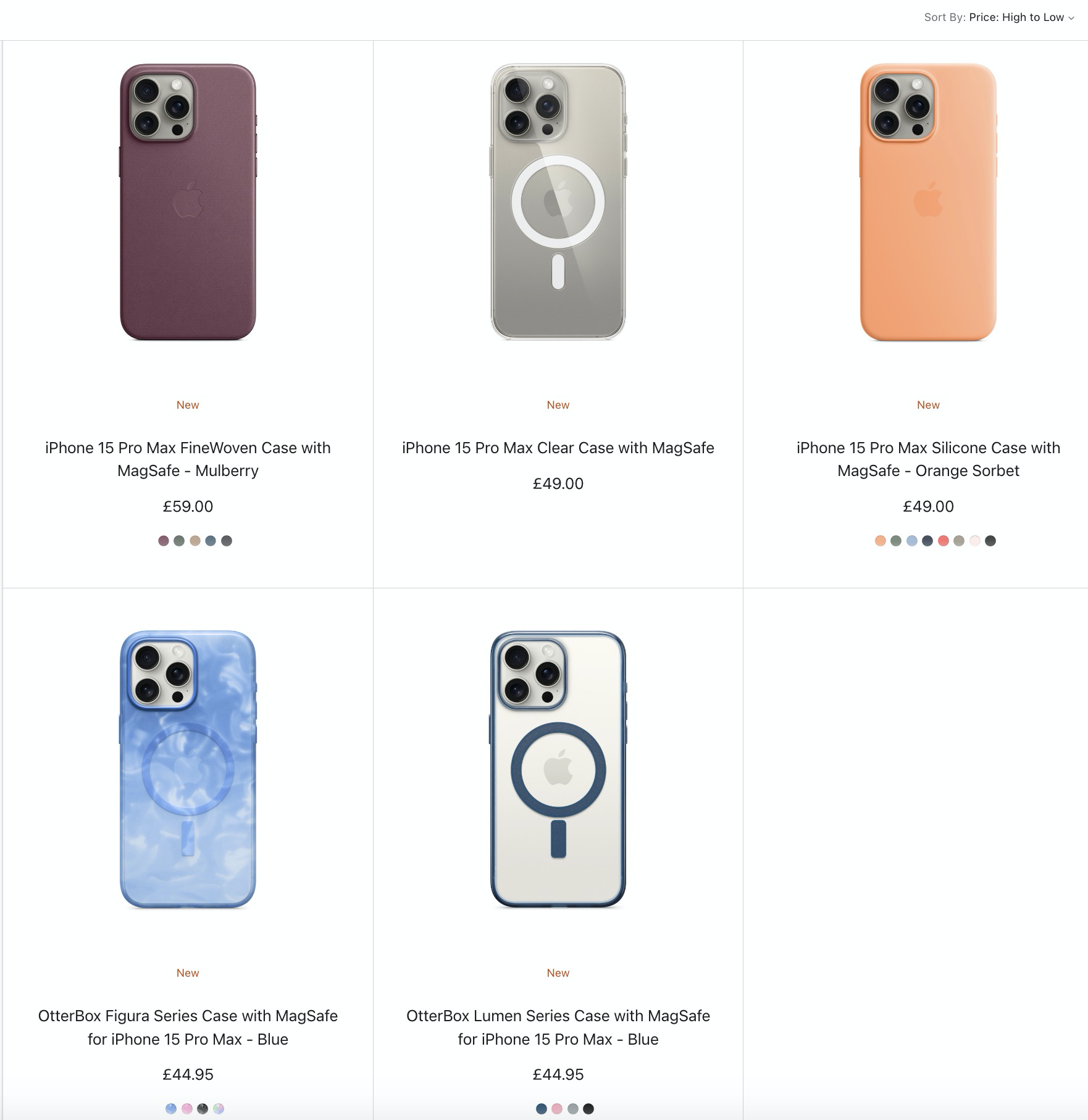Image resolution: width=1088 pixels, height=1120 pixels.
Task: Open iPhone 15 Pro Max Clear Case link
Action: (558, 448)
